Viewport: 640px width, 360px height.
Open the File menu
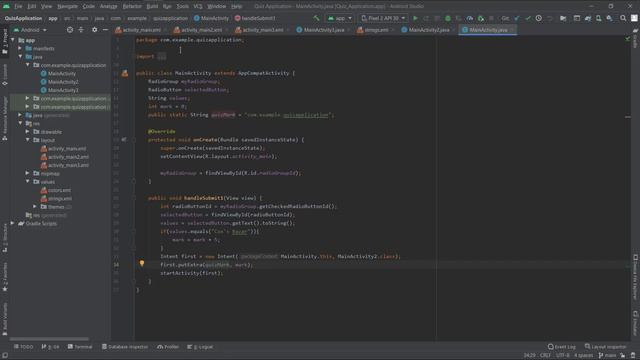point(18,6)
